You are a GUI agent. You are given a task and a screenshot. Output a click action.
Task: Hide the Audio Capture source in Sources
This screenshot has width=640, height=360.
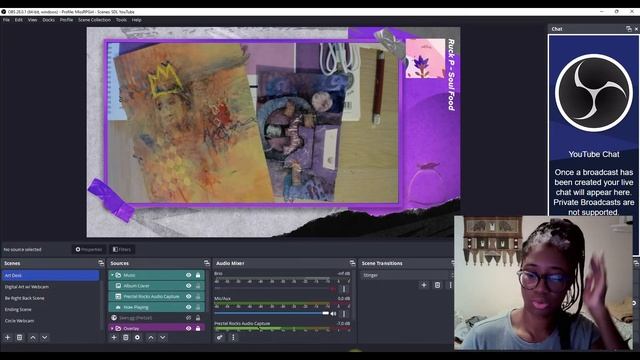pyautogui.click(x=189, y=296)
